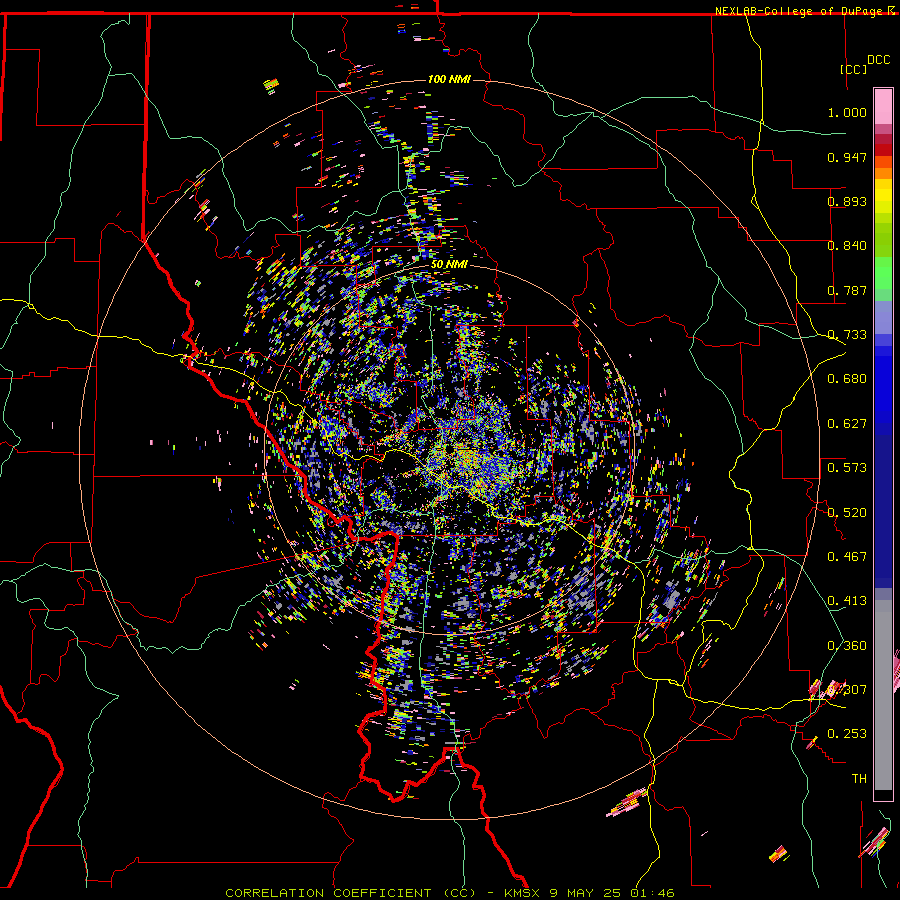Click the 0.413 color scale value

pyautogui.click(x=847, y=601)
